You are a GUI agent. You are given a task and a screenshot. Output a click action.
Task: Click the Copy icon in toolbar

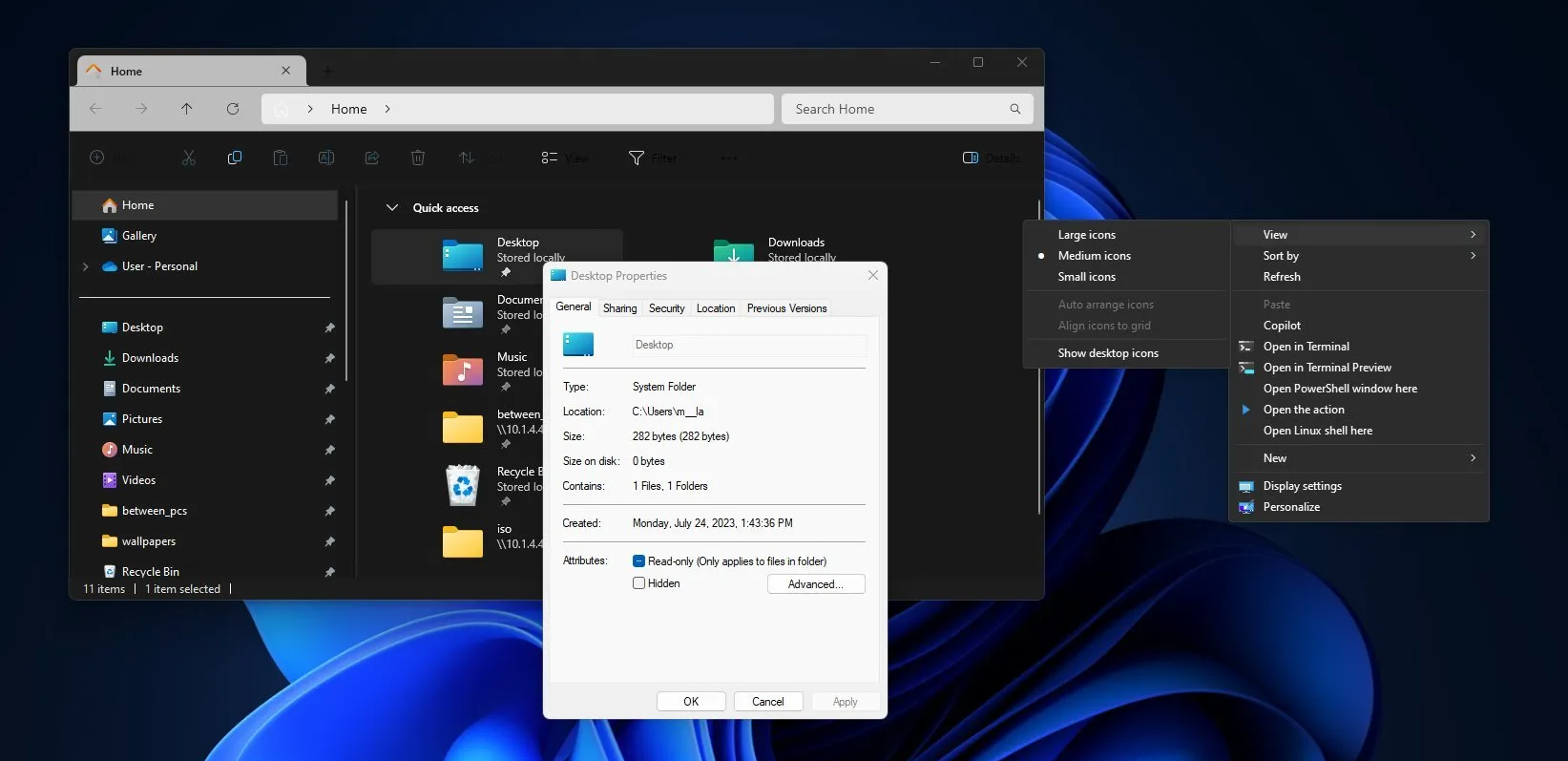coord(235,158)
